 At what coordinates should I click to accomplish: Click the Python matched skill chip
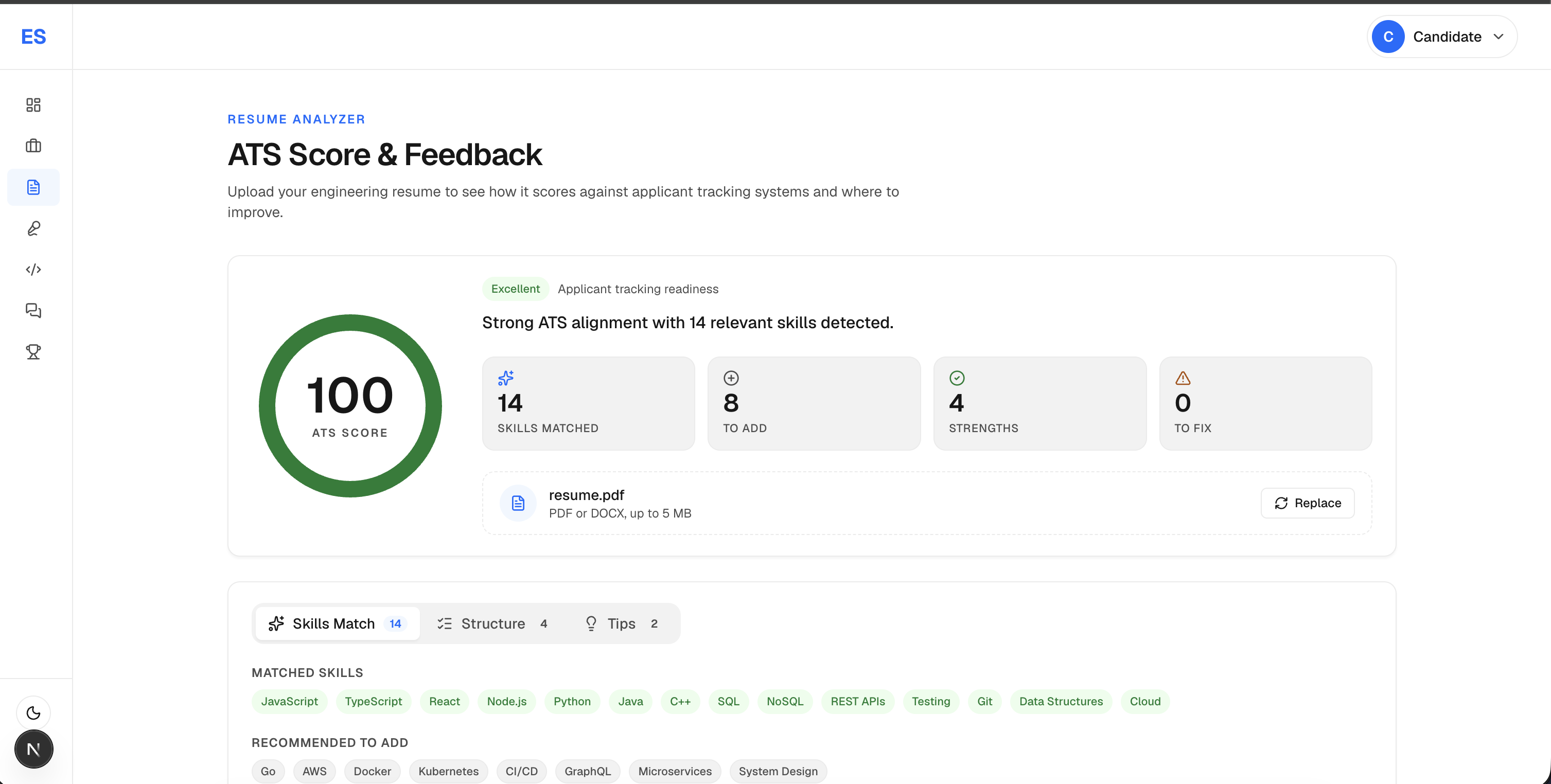(x=572, y=702)
